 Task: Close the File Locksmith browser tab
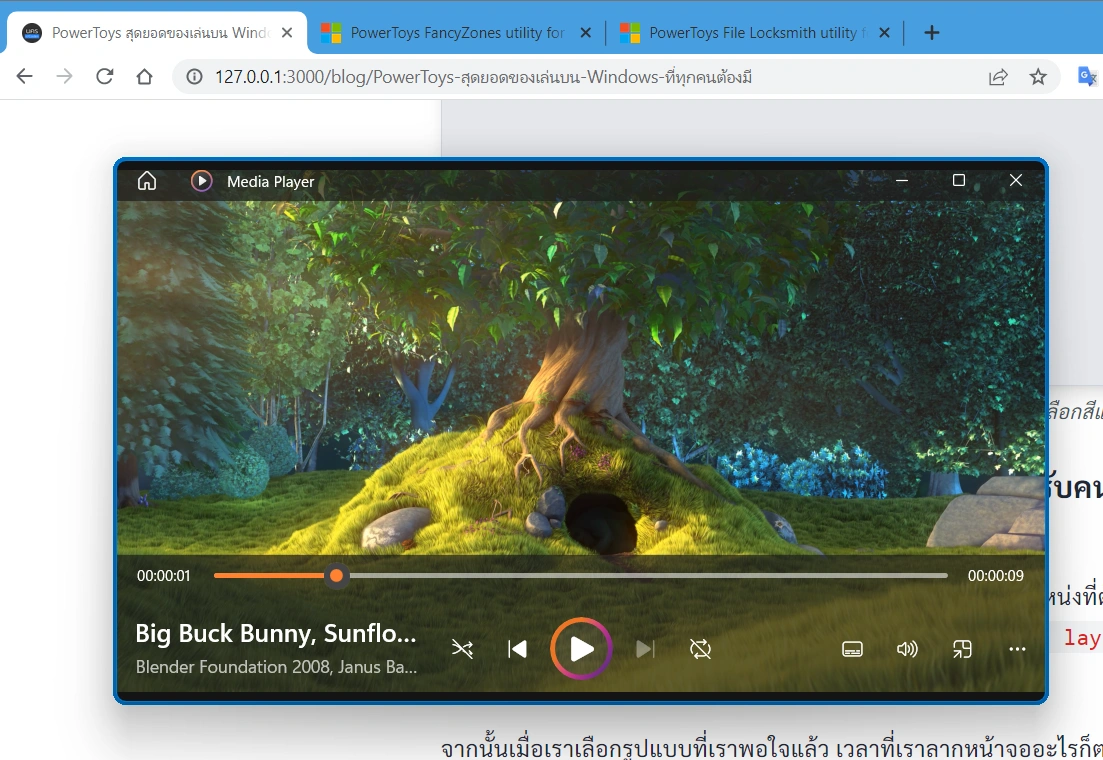(884, 32)
